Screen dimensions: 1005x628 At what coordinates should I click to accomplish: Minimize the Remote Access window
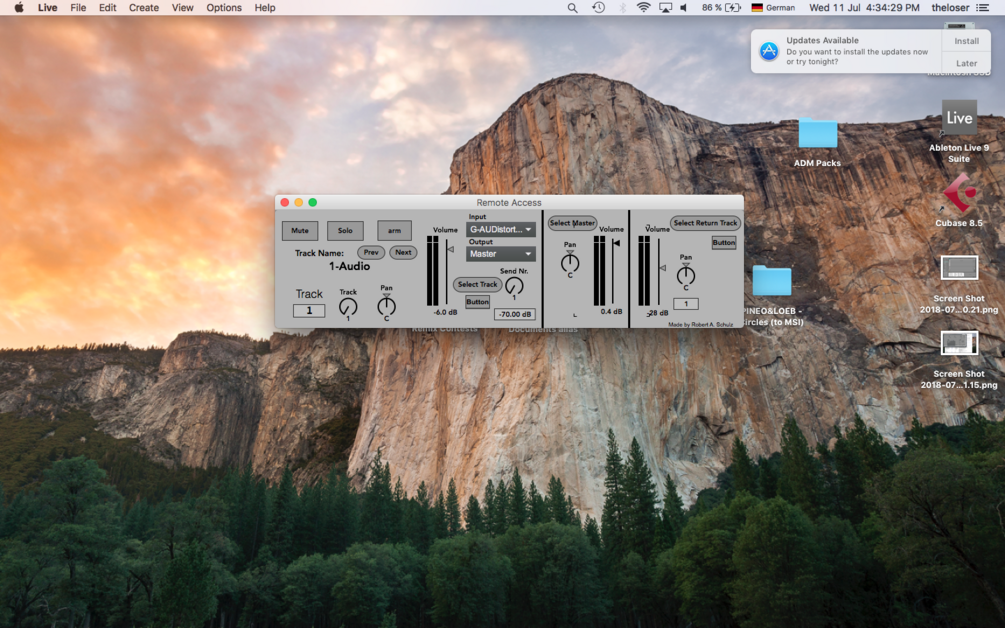pos(299,202)
